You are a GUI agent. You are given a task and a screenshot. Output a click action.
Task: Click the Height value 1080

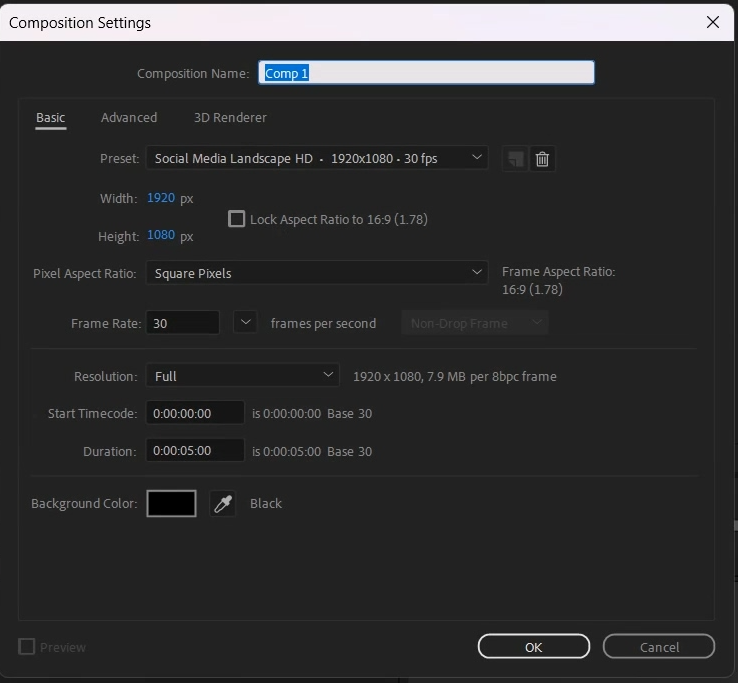(x=161, y=235)
